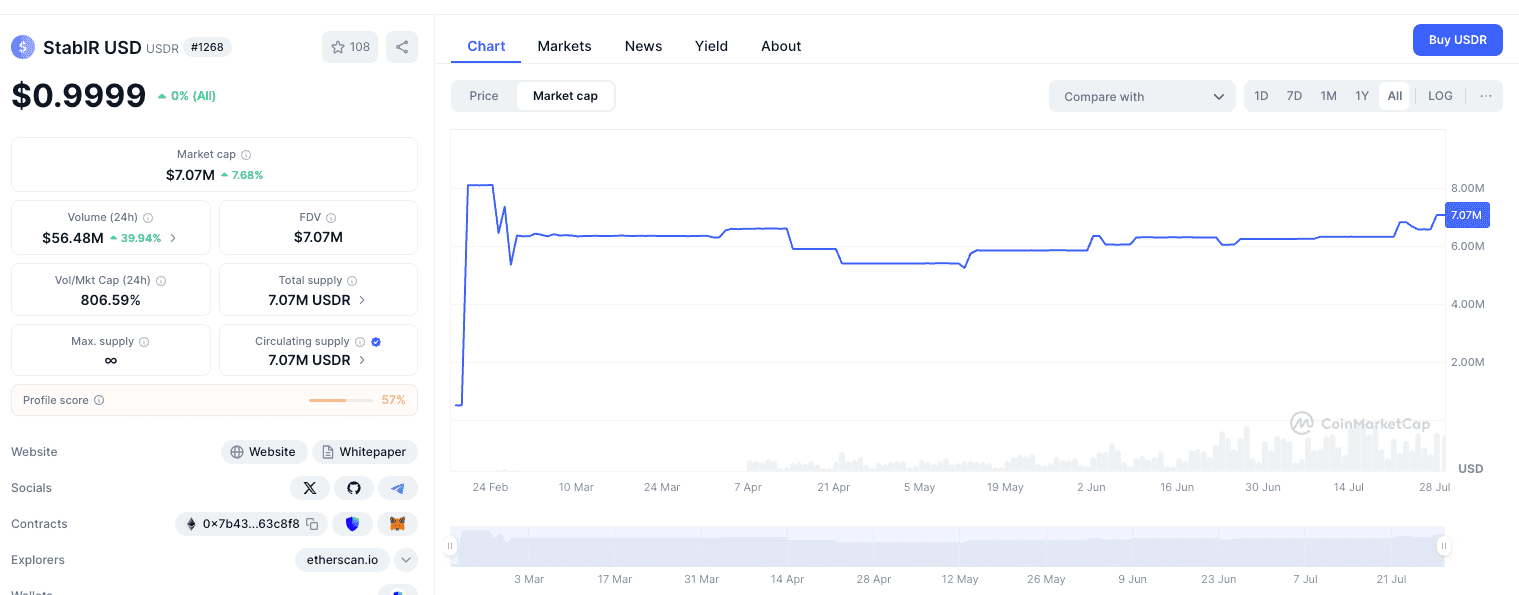
Task: Click the verified circulating supply badge
Action: coord(376,342)
